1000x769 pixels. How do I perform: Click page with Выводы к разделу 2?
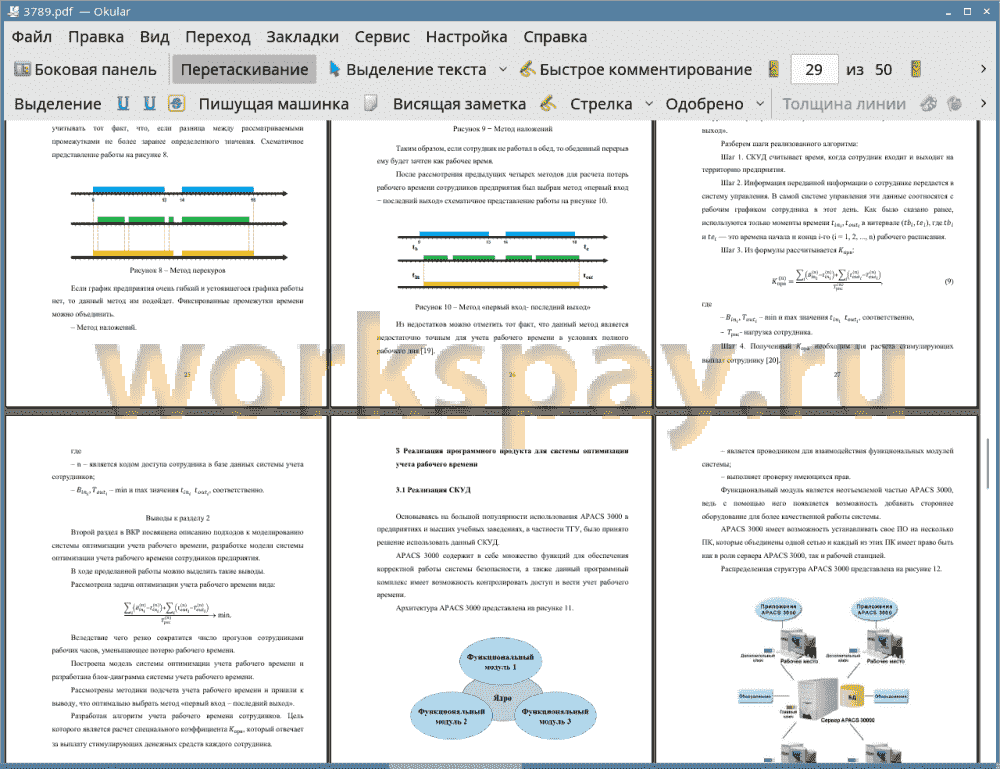click(166, 590)
